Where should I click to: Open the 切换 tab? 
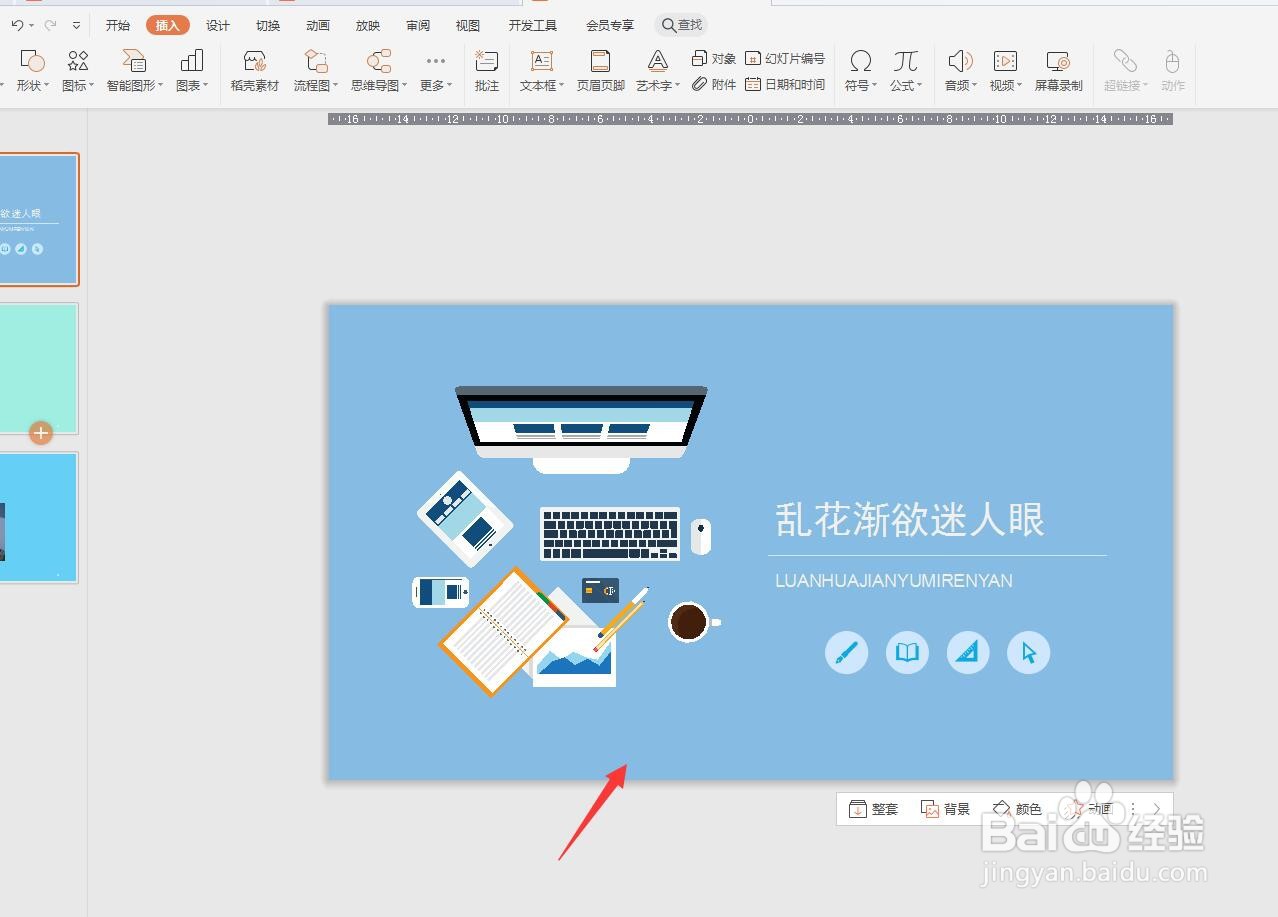point(268,25)
